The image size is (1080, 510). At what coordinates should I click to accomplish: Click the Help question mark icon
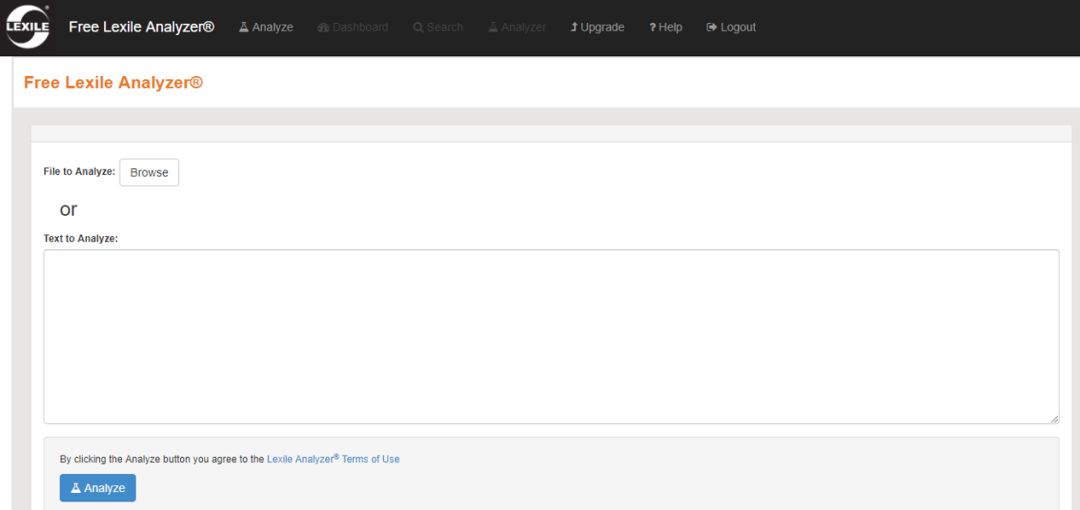click(652, 27)
